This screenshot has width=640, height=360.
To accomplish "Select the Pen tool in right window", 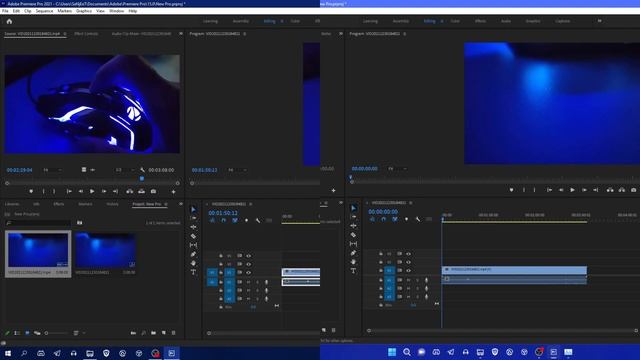I will (353, 253).
